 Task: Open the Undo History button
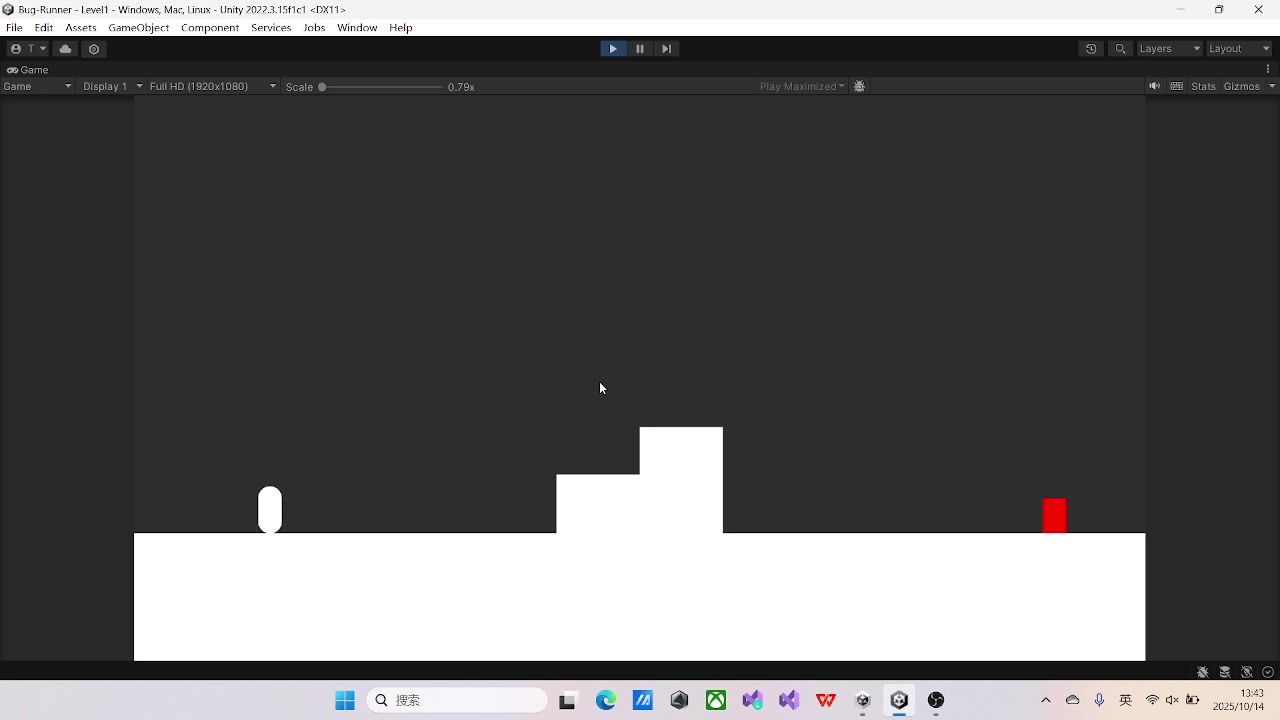point(1091,49)
